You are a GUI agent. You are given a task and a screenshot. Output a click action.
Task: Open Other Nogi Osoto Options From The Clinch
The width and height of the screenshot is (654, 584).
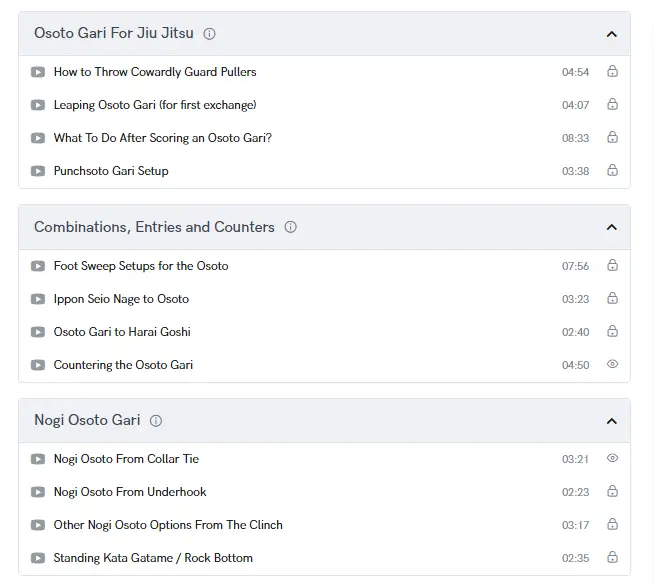point(168,525)
